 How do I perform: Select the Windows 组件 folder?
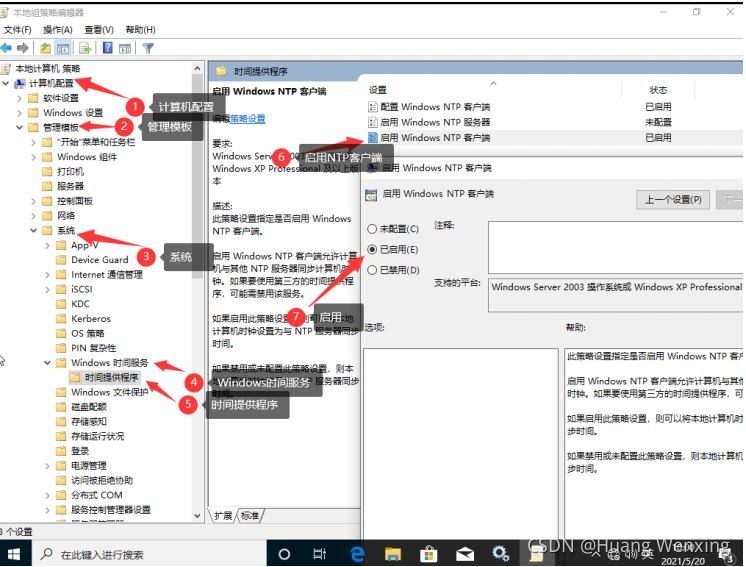87,157
